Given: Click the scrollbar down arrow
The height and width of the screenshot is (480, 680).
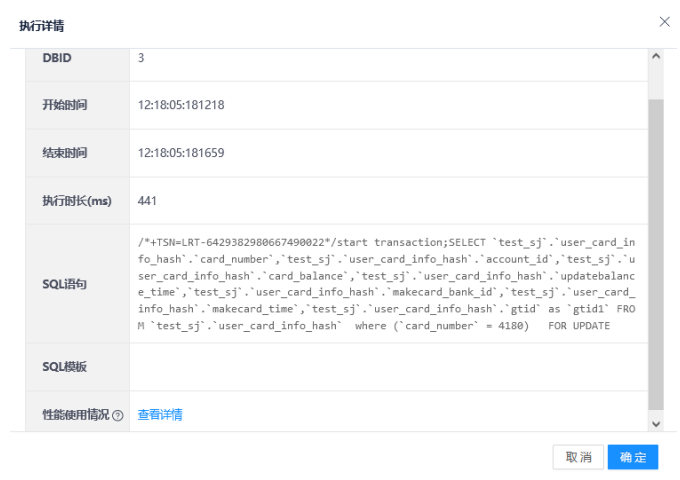Looking at the screenshot, I should click(x=656, y=425).
